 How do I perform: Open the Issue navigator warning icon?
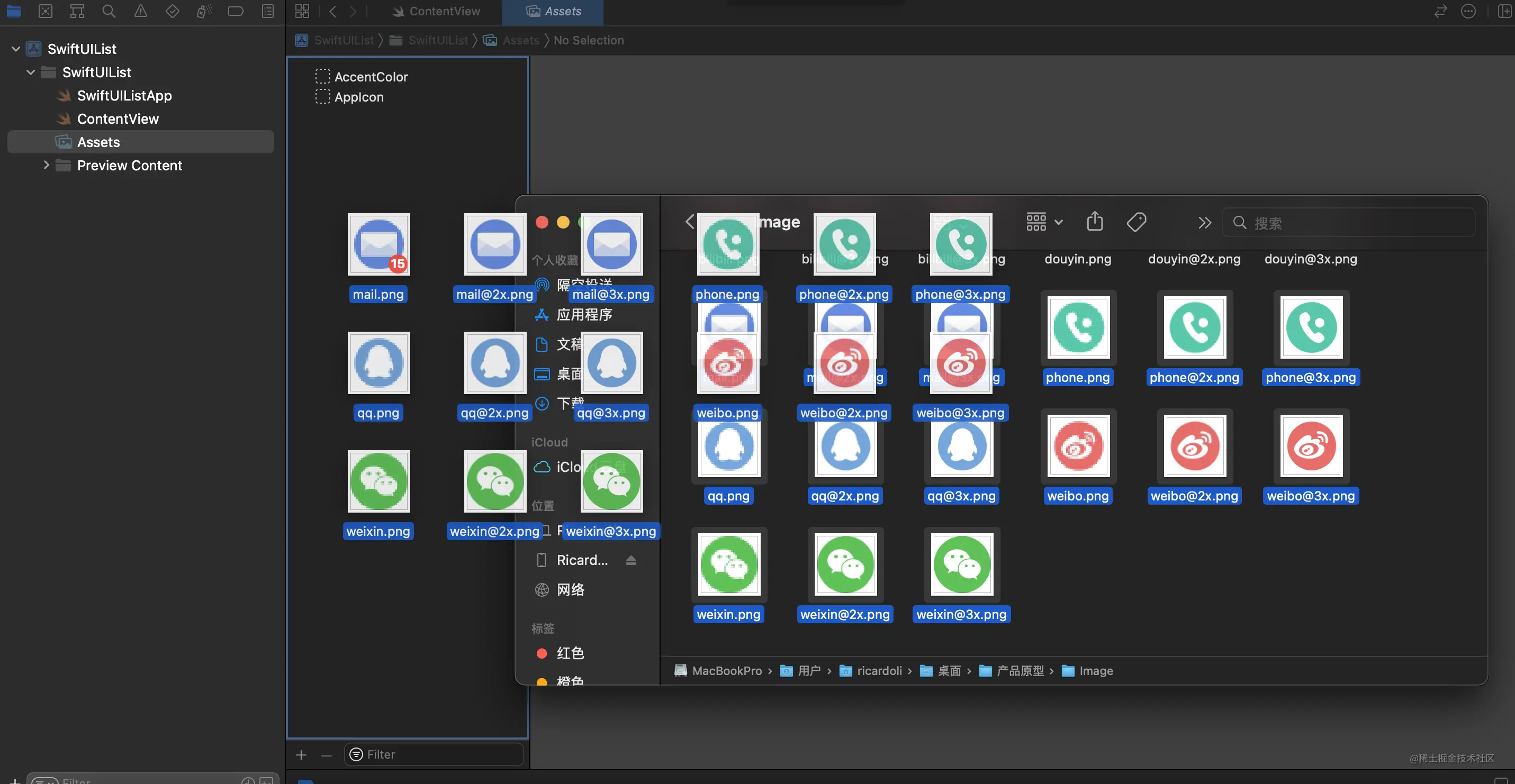141,11
